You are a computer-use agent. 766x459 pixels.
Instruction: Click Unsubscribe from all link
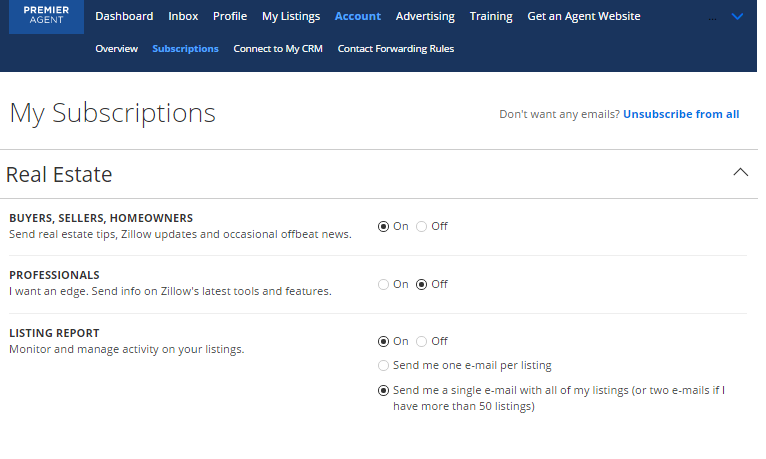[x=681, y=114]
